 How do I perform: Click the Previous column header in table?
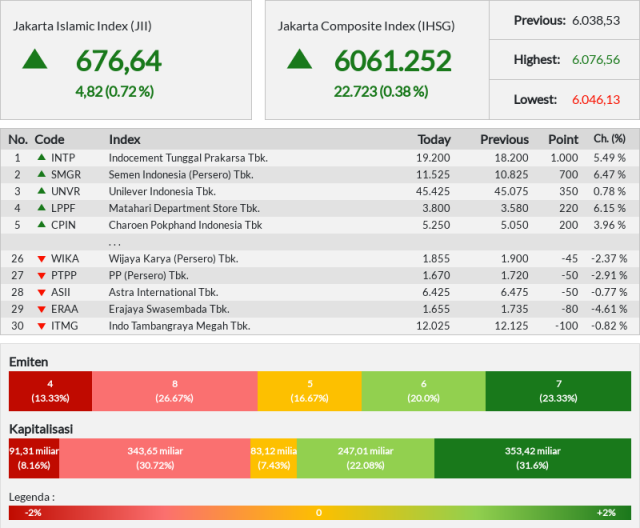coord(504,140)
